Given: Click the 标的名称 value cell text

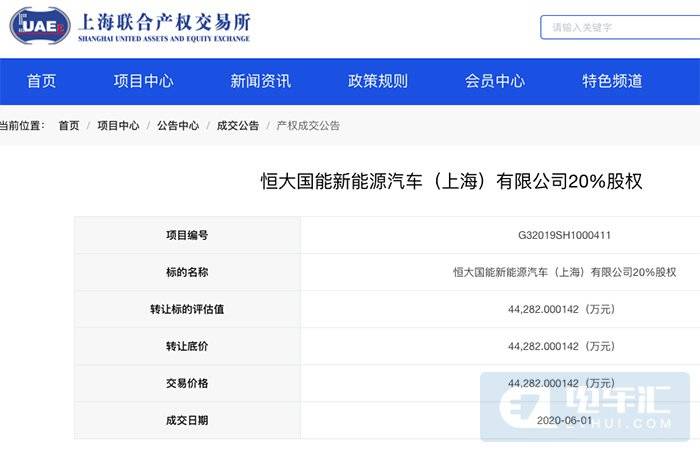Looking at the screenshot, I should (565, 272).
